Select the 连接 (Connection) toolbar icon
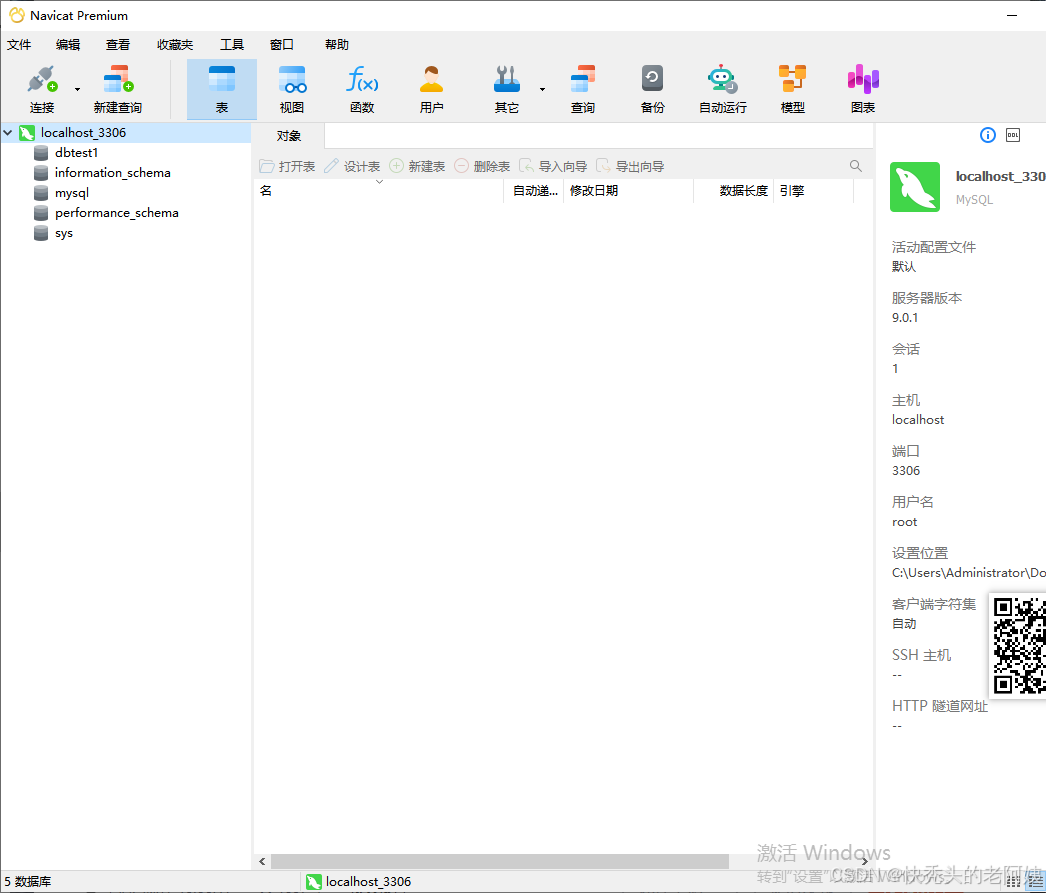This screenshot has height=893, width=1046. (x=41, y=88)
